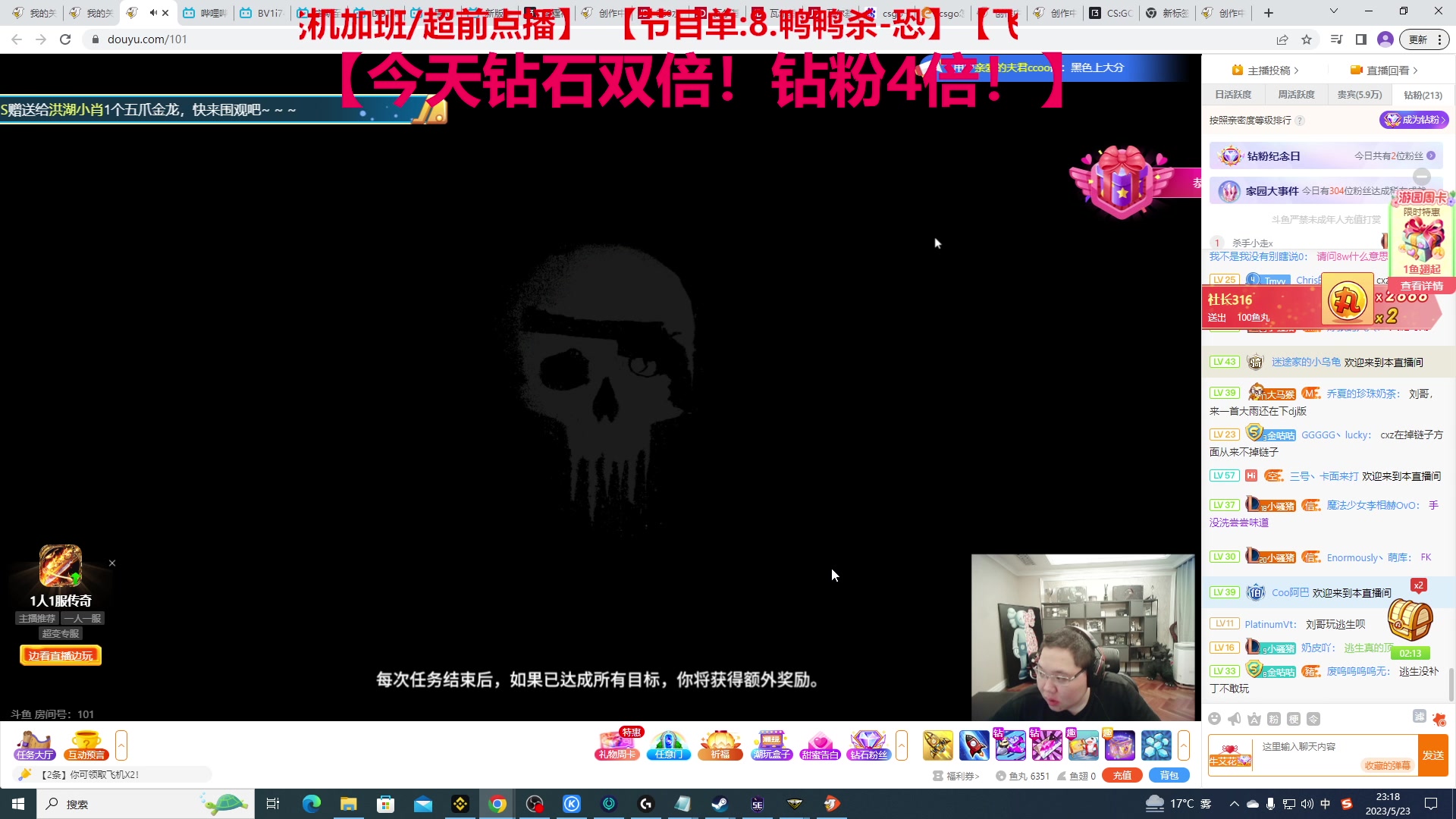The height and width of the screenshot is (819, 1456).
Task: Close the 1人1服传奇 ad popup
Action: 112,563
